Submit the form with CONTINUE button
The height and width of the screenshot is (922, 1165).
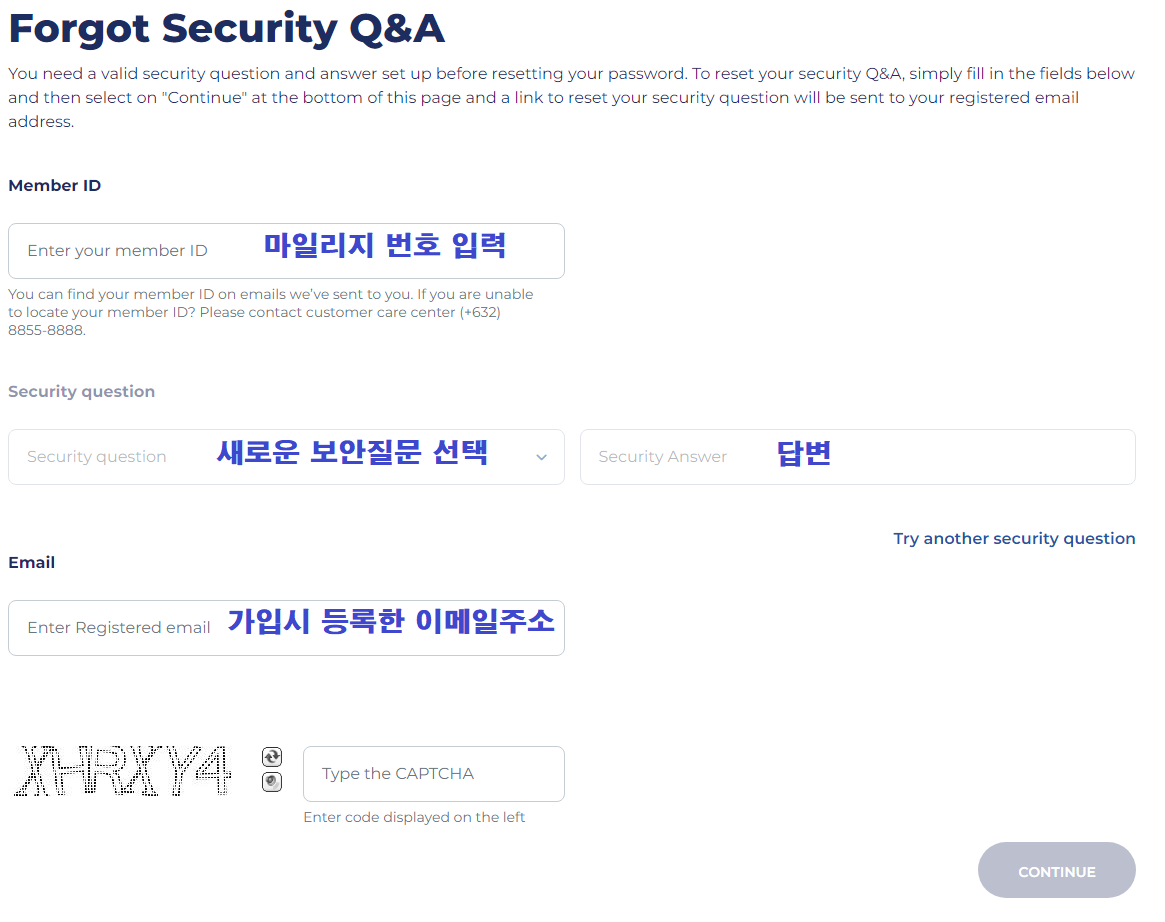[1057, 870]
